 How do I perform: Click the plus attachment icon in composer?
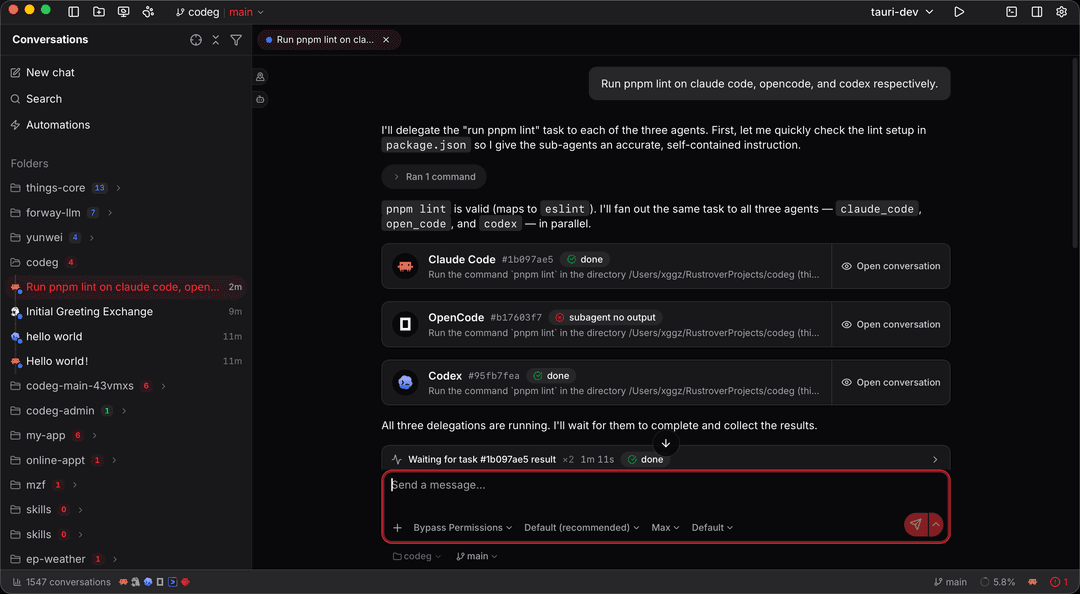click(x=397, y=528)
